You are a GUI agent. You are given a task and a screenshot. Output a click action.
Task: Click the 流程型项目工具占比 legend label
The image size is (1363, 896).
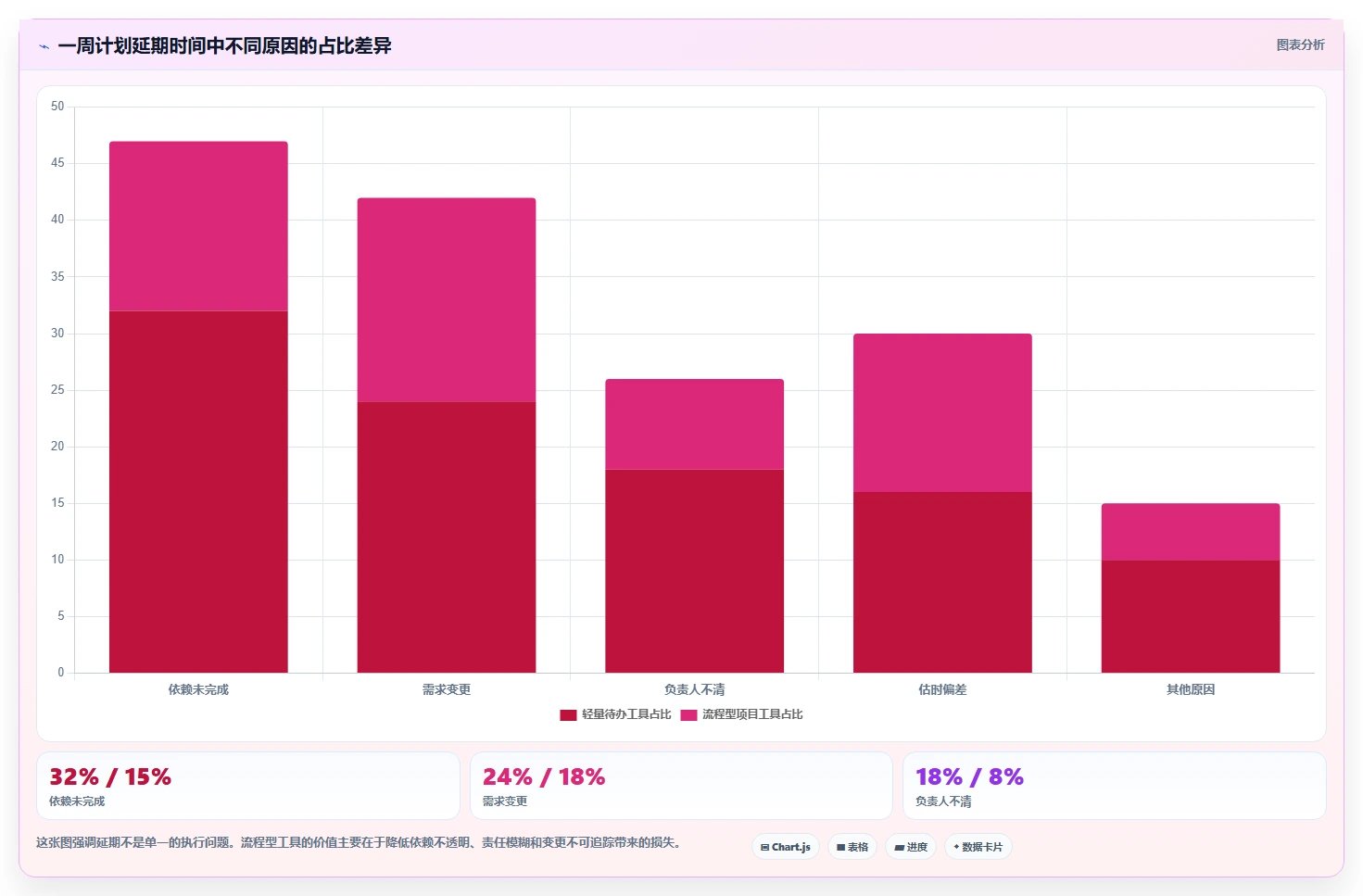(752, 714)
